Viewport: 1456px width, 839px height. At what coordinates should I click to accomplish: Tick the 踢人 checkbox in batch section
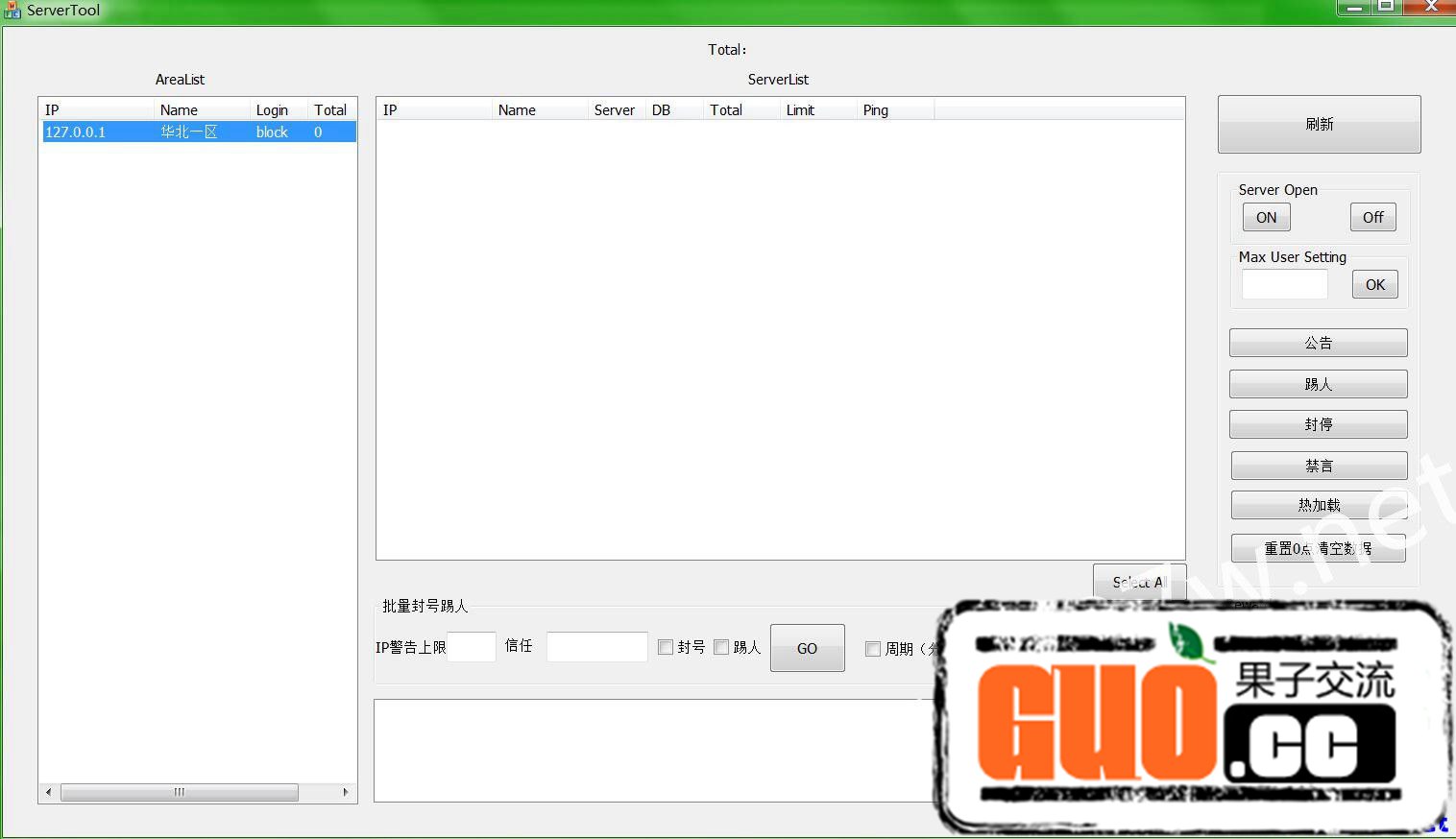point(721,648)
